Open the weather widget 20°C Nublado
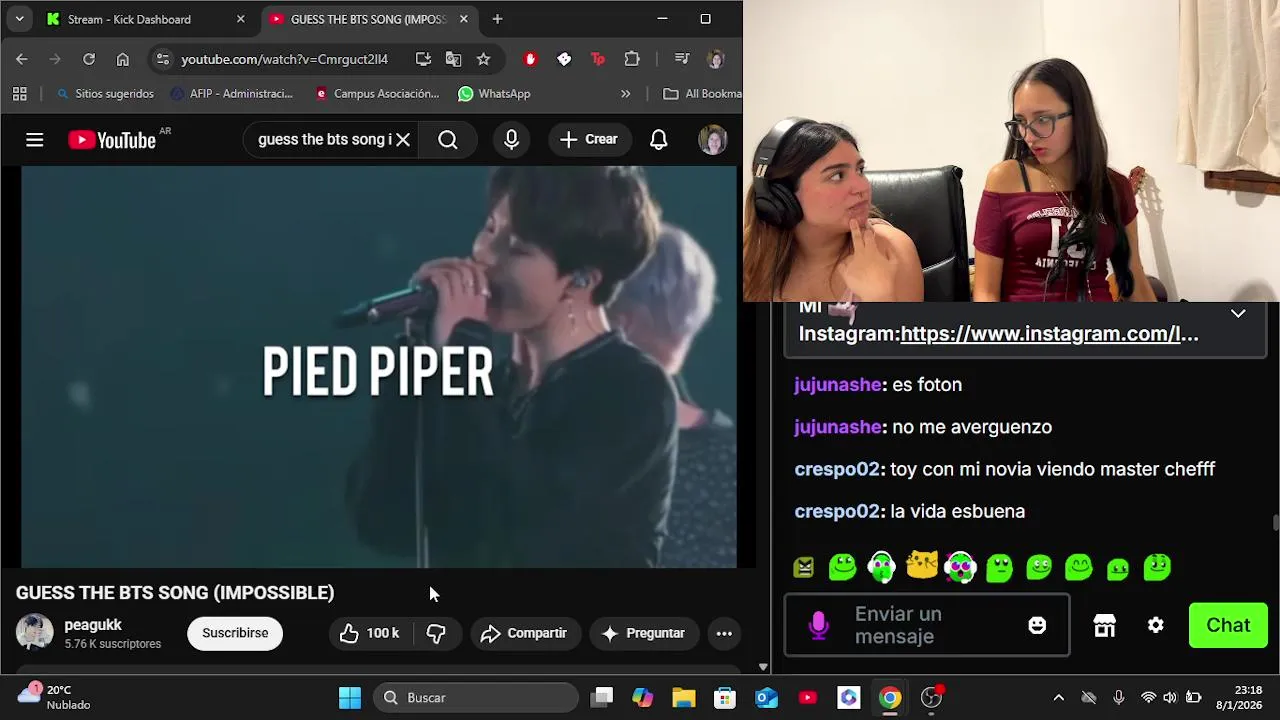The image size is (1280, 720). [x=55, y=697]
